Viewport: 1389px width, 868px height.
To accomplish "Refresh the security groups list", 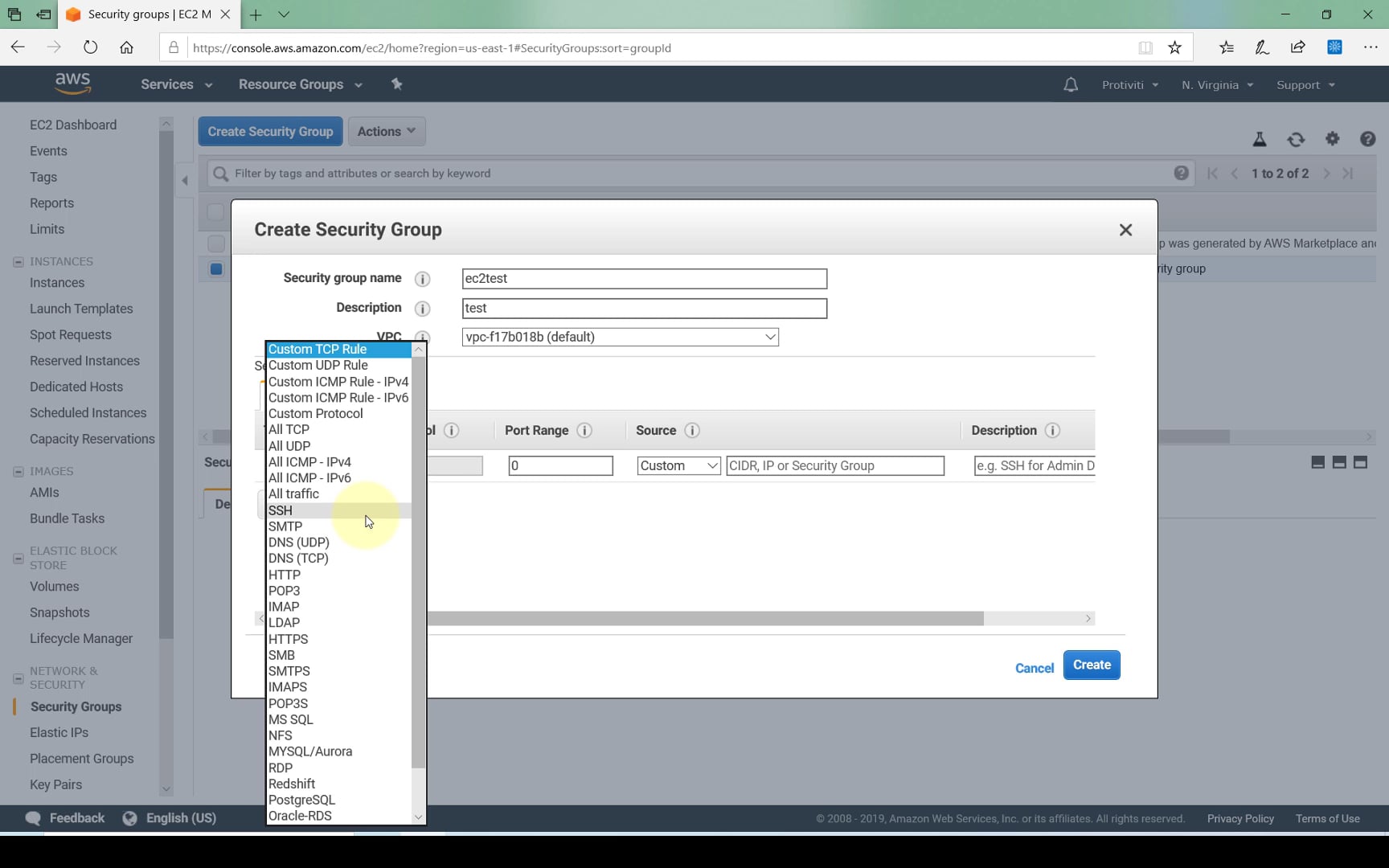I will coord(1296,138).
